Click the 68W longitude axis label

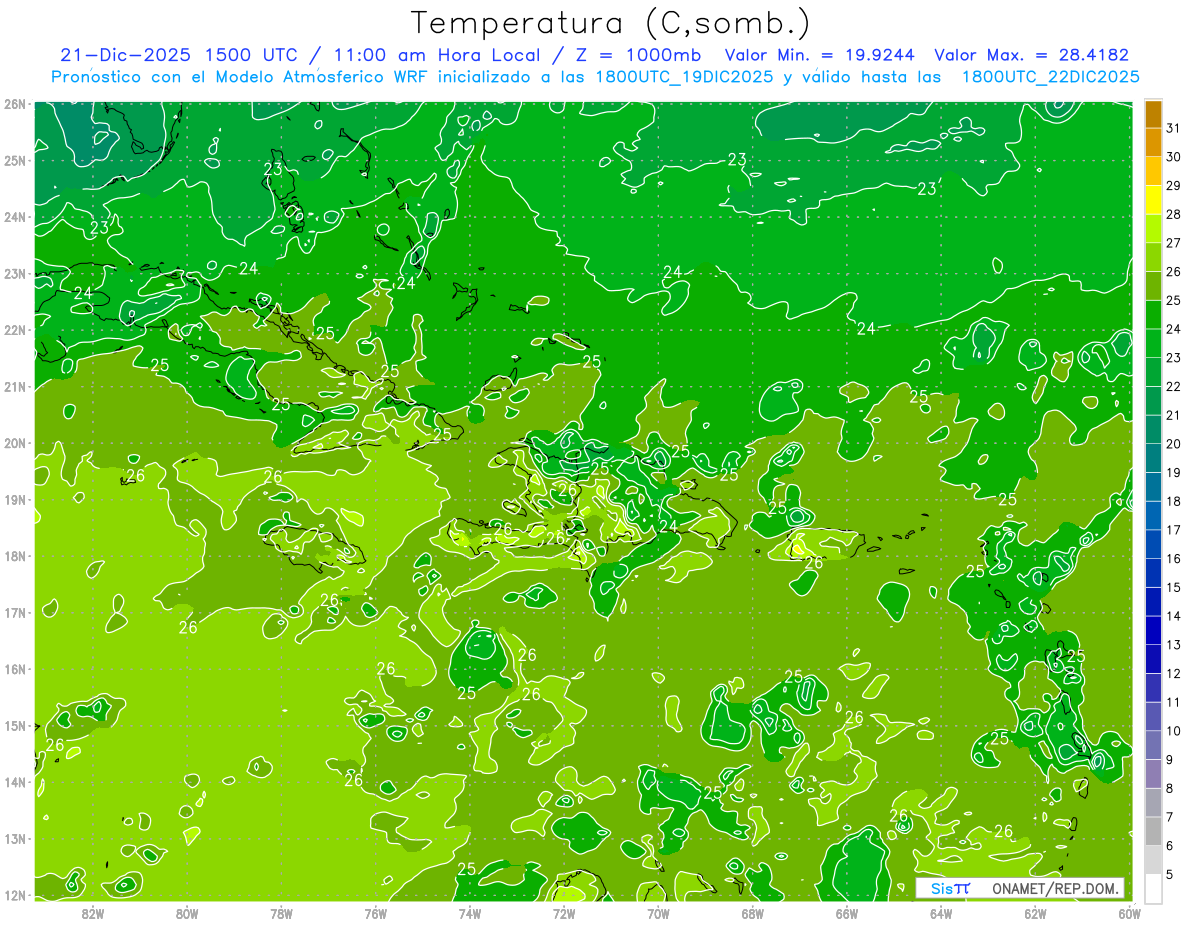point(753,914)
